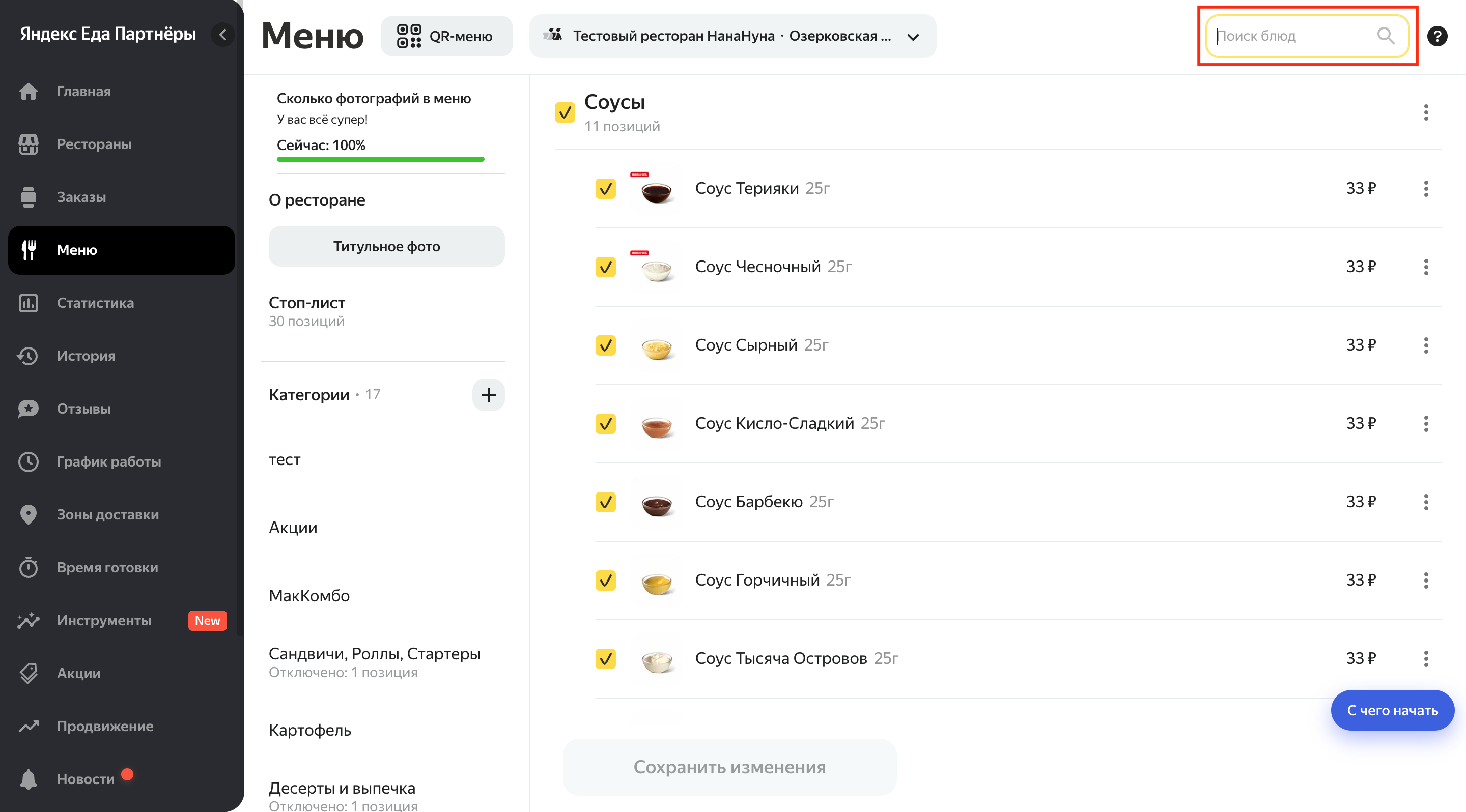Click Сохранить изменения button
This screenshot has height=812, width=1466.
coord(729,767)
